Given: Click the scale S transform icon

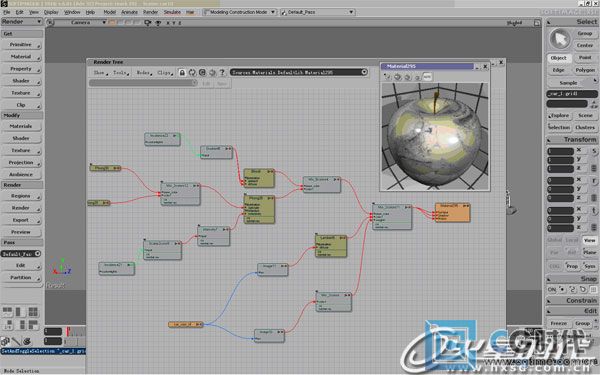Looking at the screenshot, I should 594,151.
